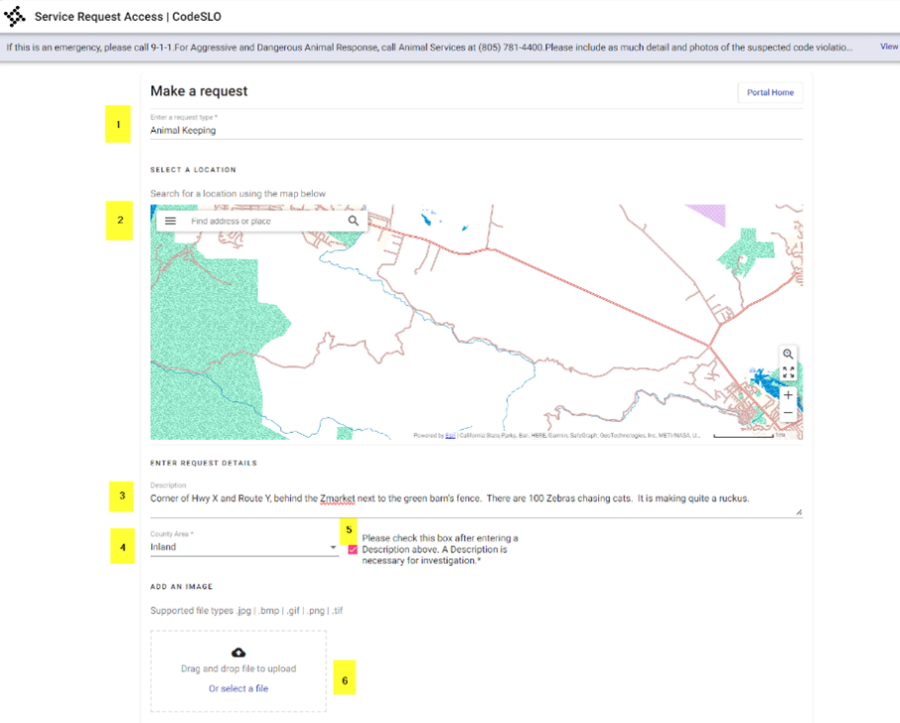
Task: Zoom in on the map with plus
Action: click(788, 394)
